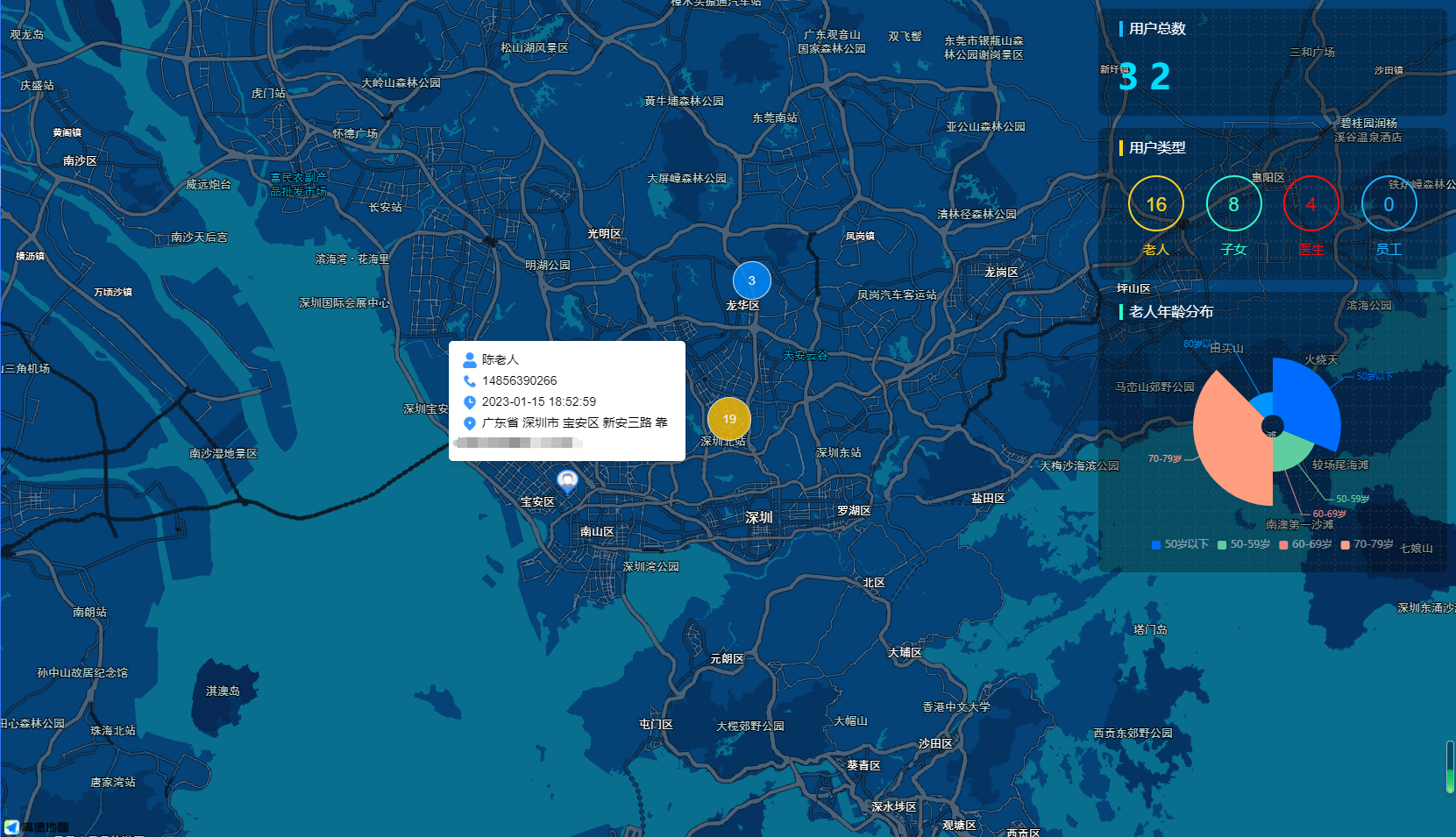Click the phone icon in the popup
The image size is (1456, 837).
470,381
